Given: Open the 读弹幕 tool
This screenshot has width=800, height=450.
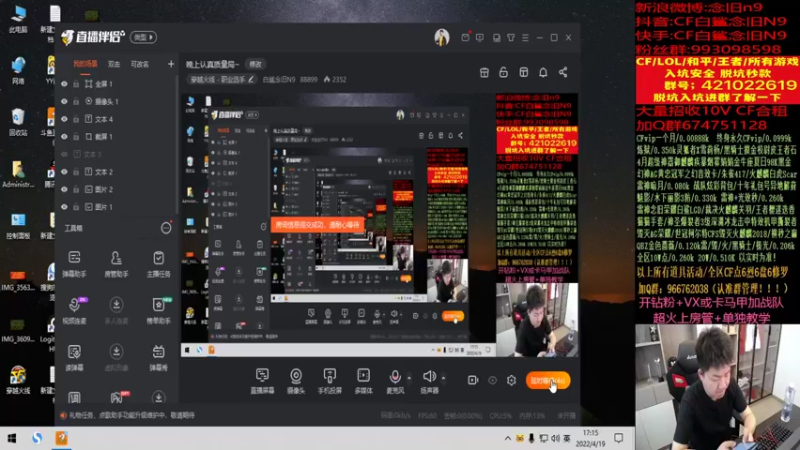Looking at the screenshot, I should click(74, 357).
